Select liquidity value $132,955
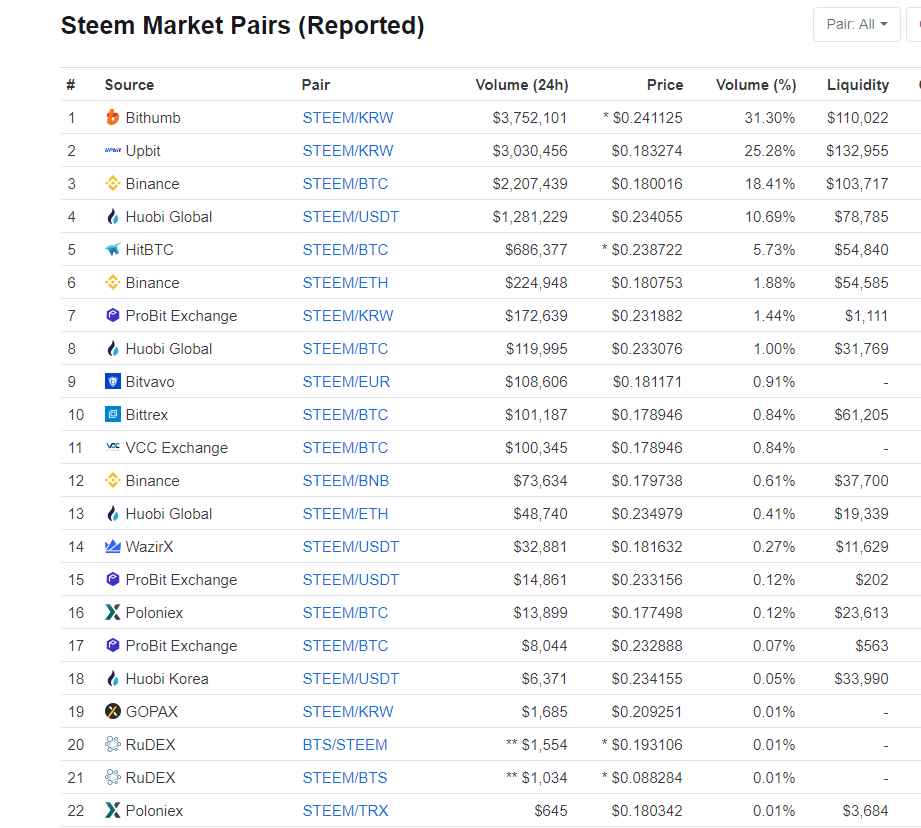This screenshot has height=828, width=921. tap(857, 150)
